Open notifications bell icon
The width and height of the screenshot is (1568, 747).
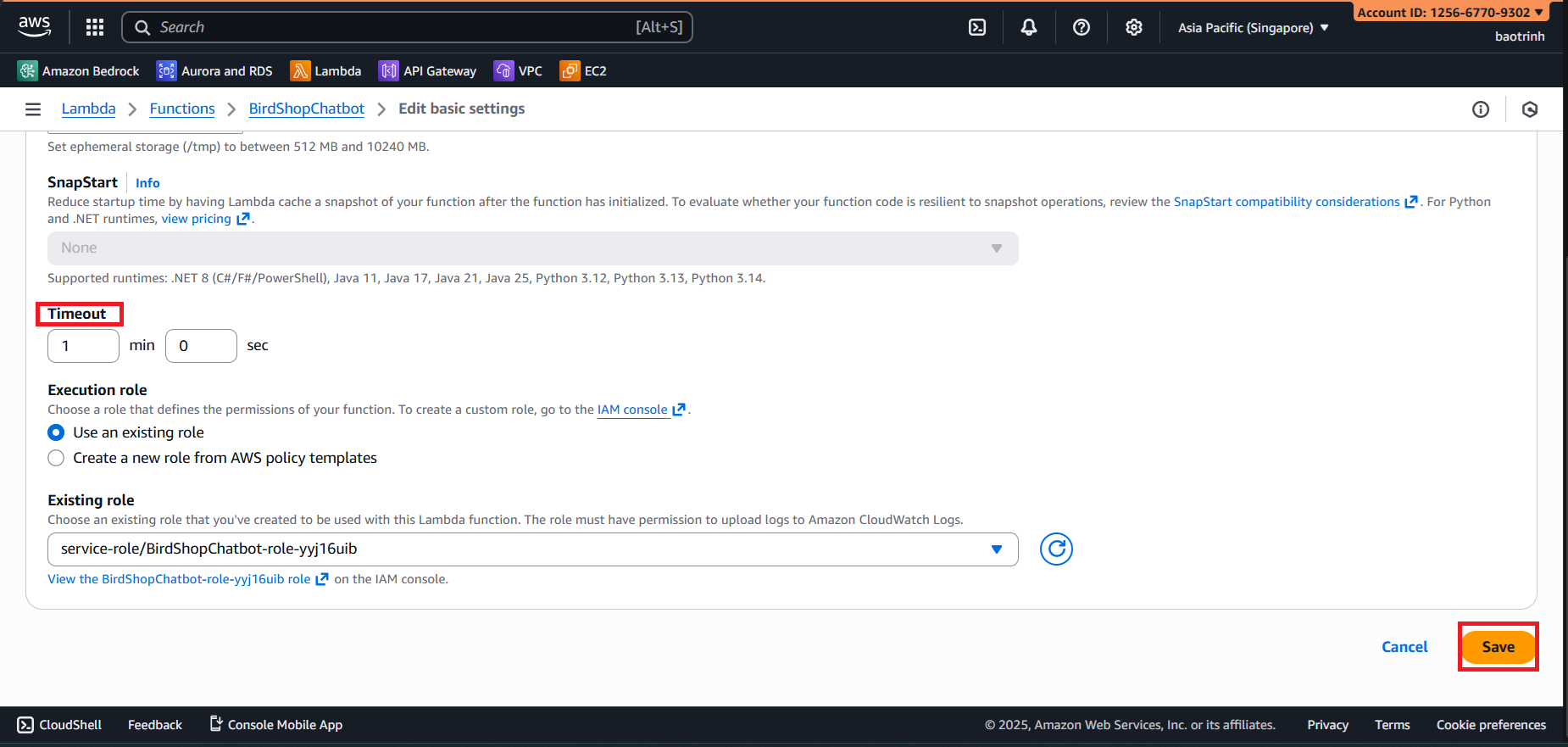click(x=1029, y=27)
